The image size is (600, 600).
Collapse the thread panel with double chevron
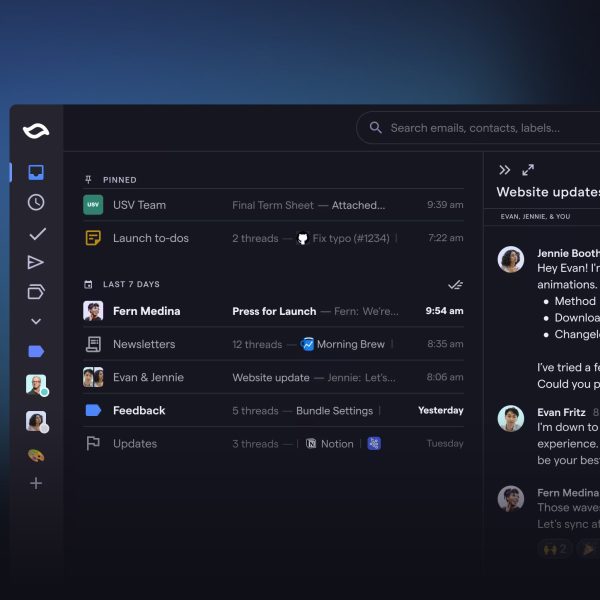click(x=505, y=170)
